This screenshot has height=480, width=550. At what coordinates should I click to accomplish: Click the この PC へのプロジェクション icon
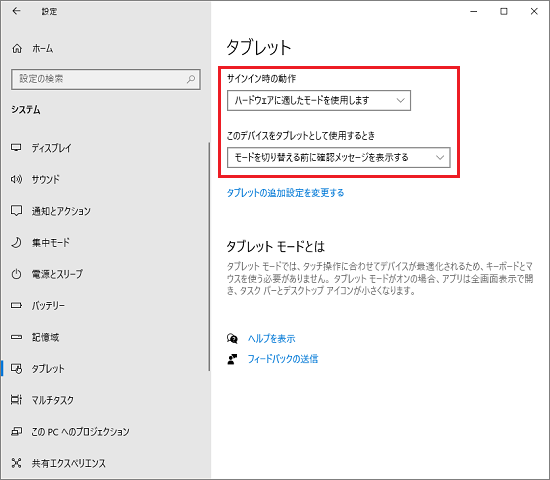[16, 431]
